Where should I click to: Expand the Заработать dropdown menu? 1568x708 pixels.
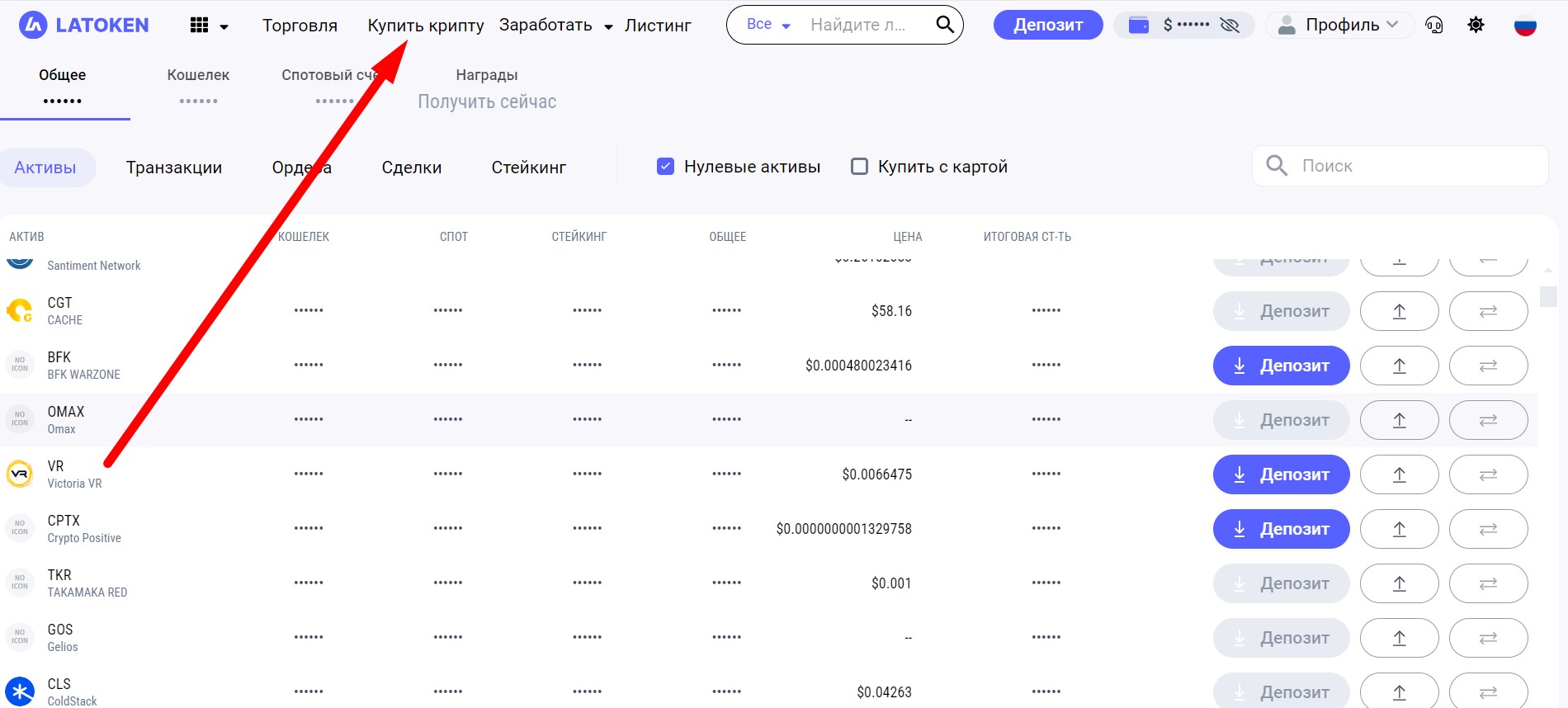(608, 27)
